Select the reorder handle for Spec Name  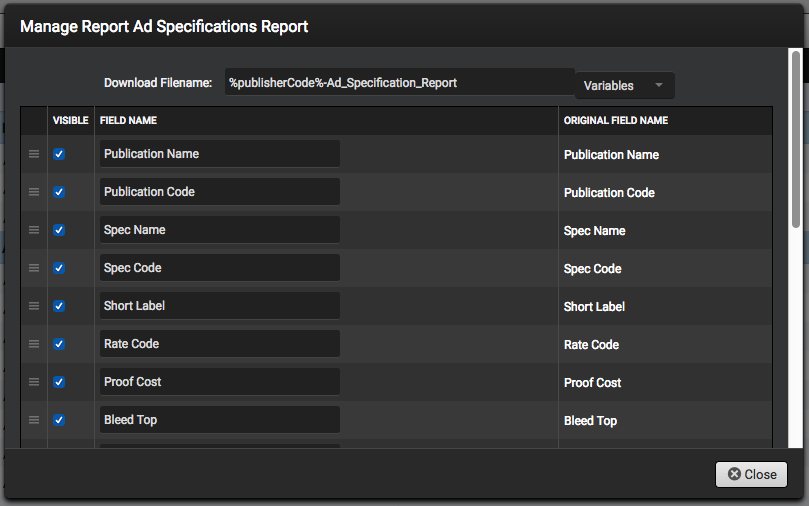click(x=34, y=230)
